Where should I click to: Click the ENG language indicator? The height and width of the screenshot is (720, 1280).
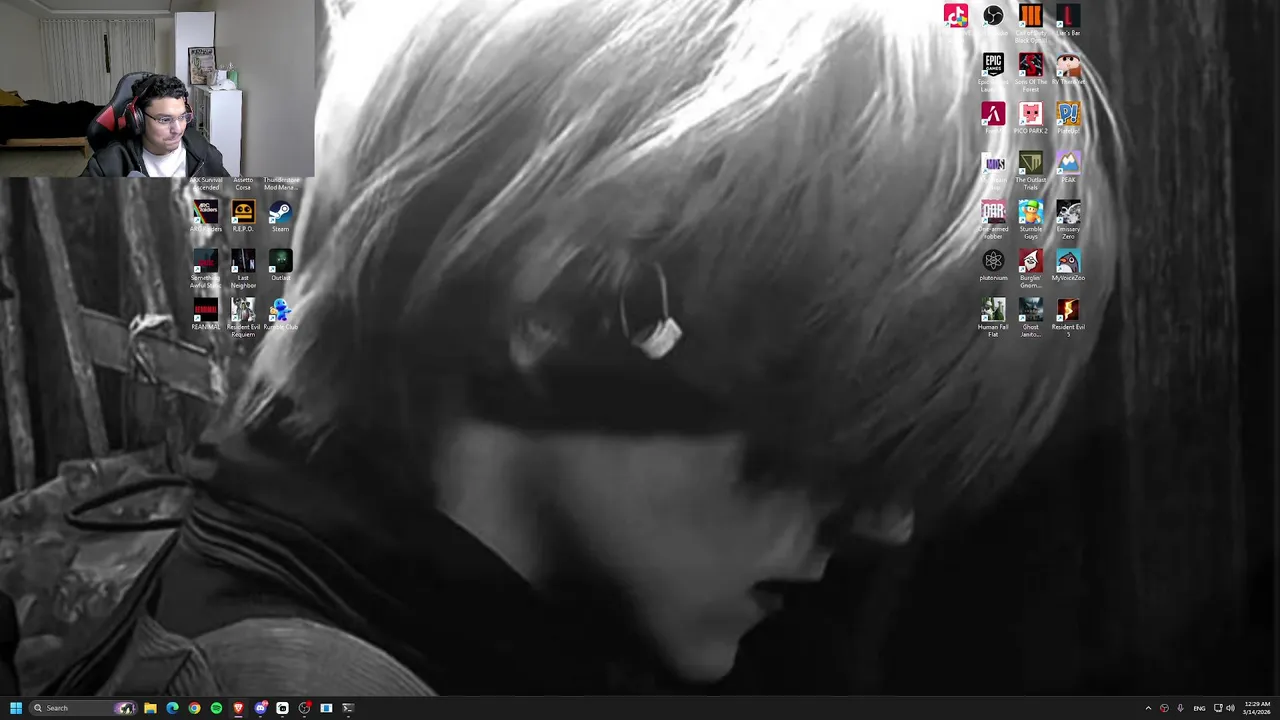[1199, 708]
